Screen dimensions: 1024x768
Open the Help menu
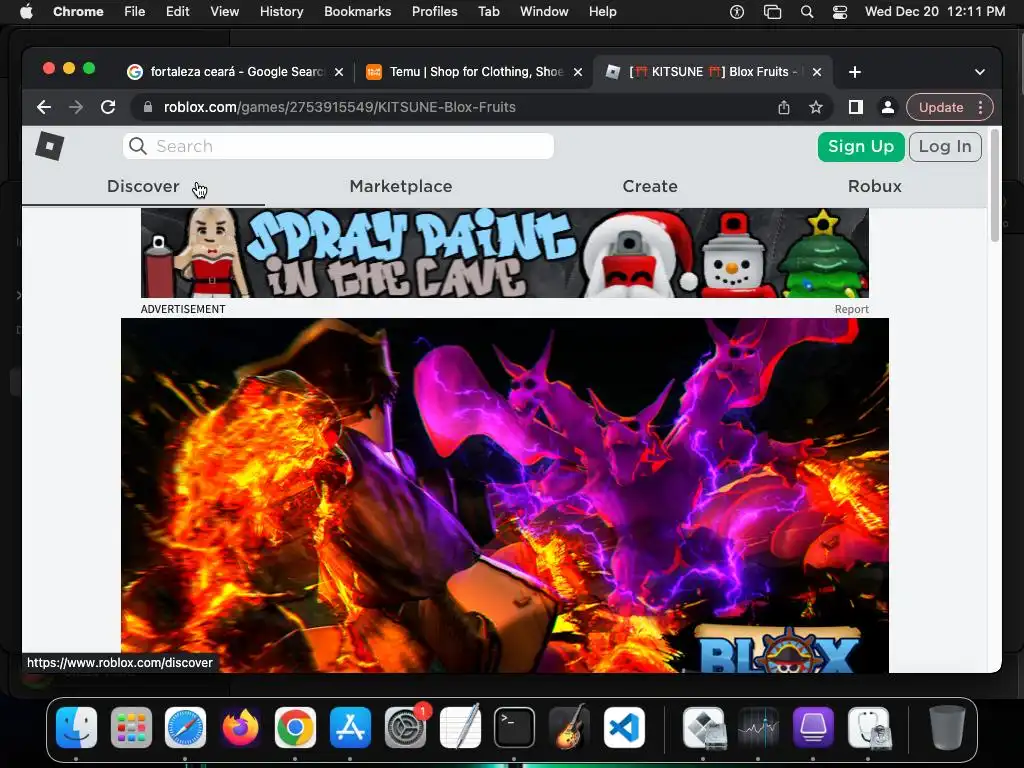tap(602, 11)
